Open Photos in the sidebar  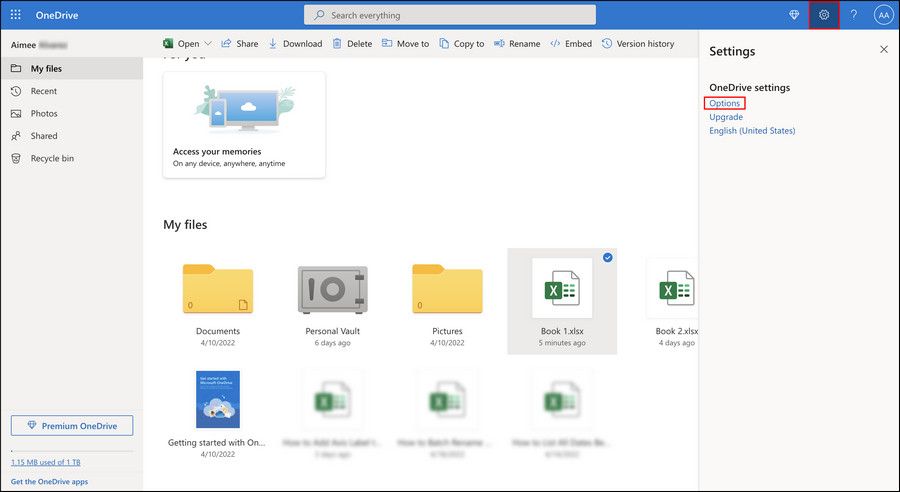72,113
